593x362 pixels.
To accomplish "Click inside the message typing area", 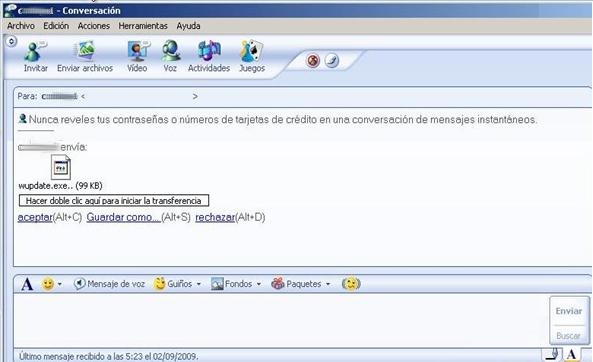I will pos(281,320).
